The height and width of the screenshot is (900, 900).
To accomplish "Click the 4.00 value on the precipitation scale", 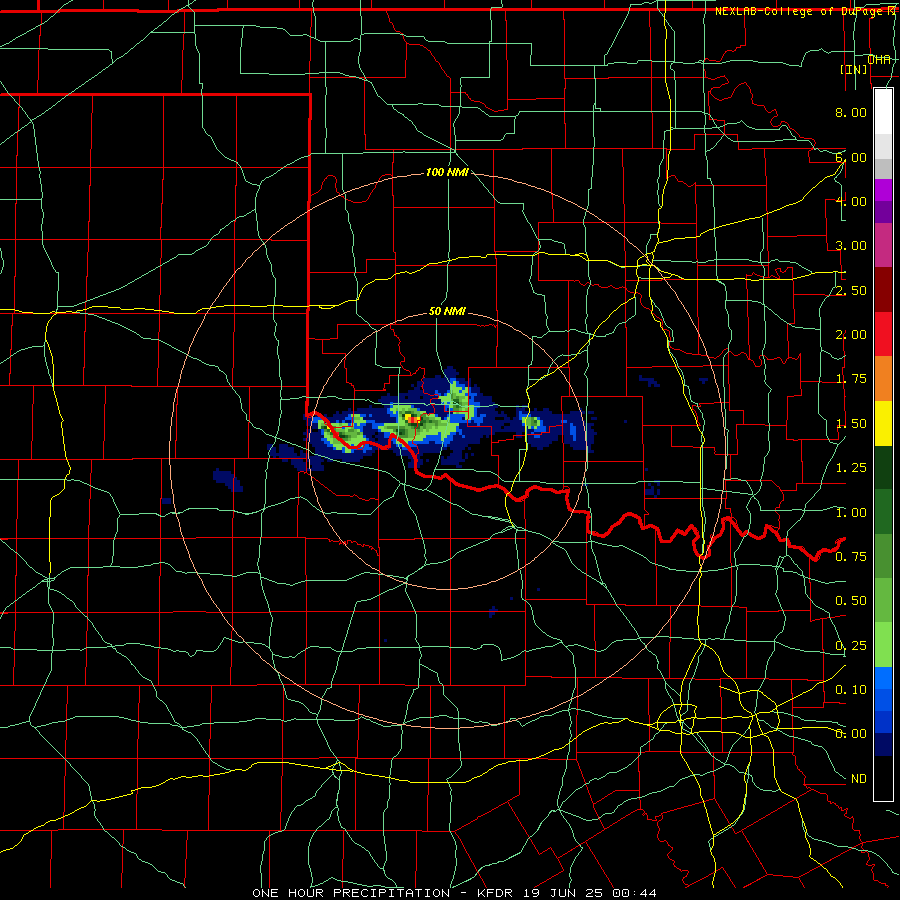I will pyautogui.click(x=851, y=201).
